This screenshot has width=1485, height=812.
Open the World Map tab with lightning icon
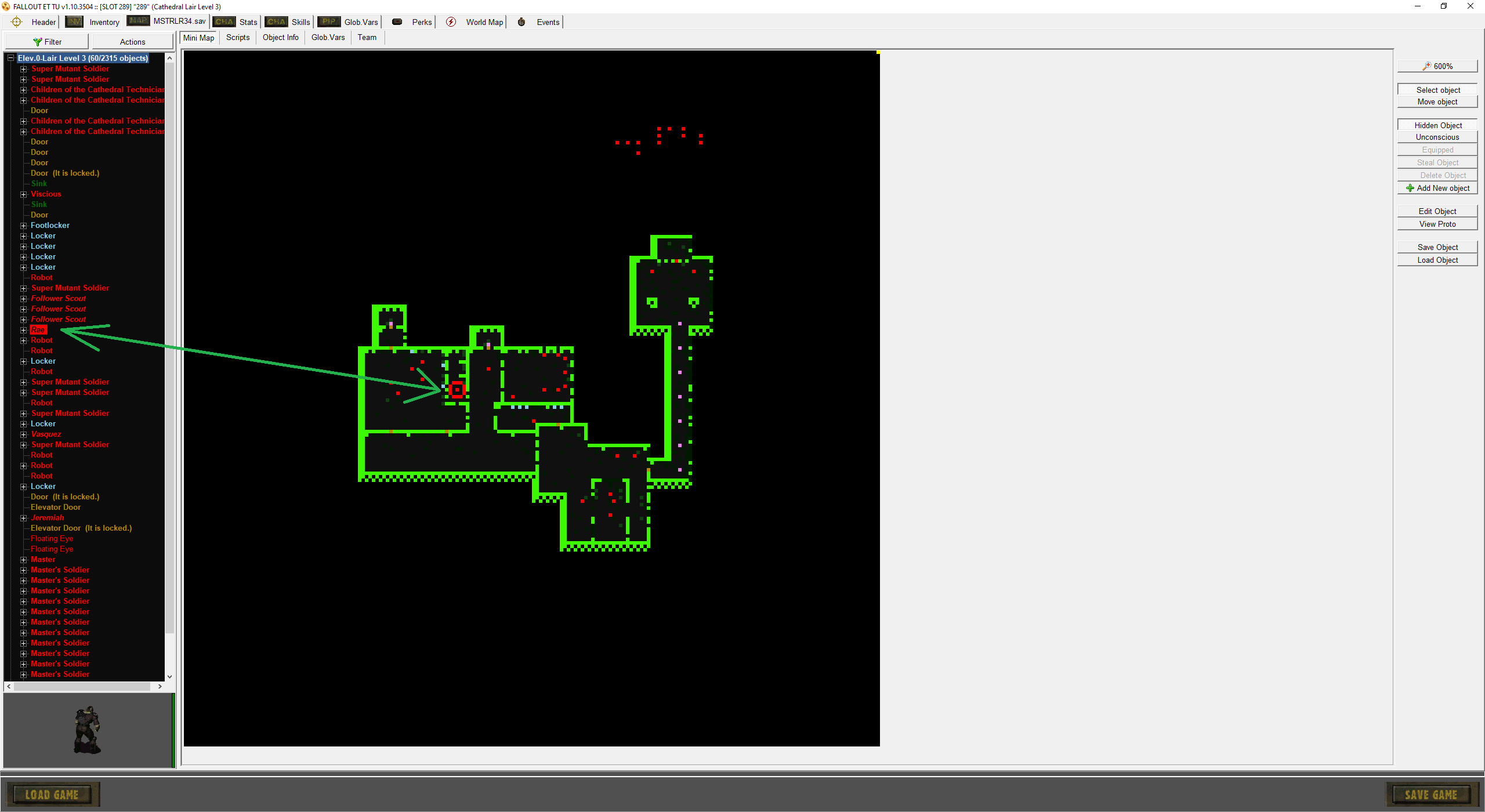475,22
